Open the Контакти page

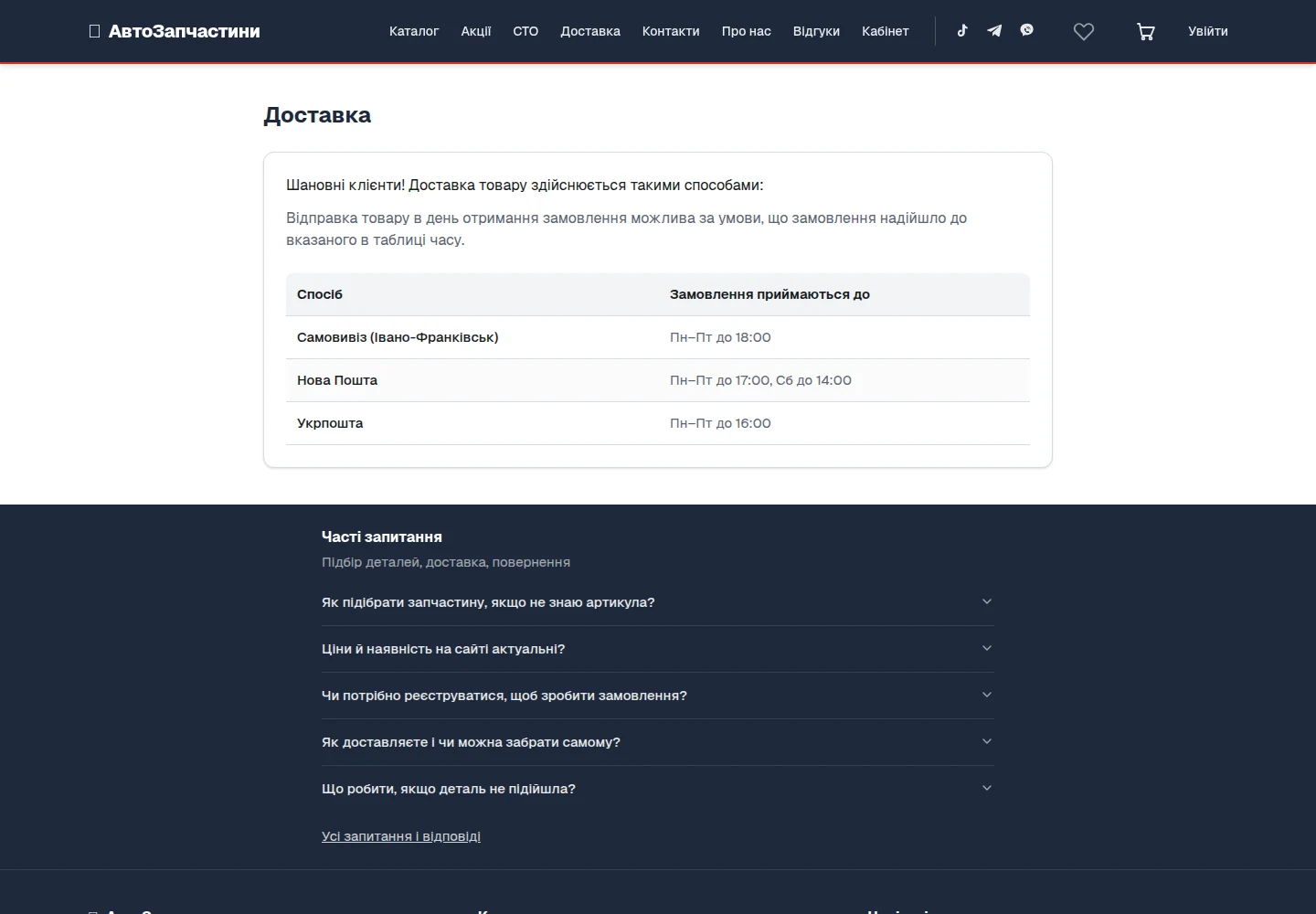pos(671,31)
